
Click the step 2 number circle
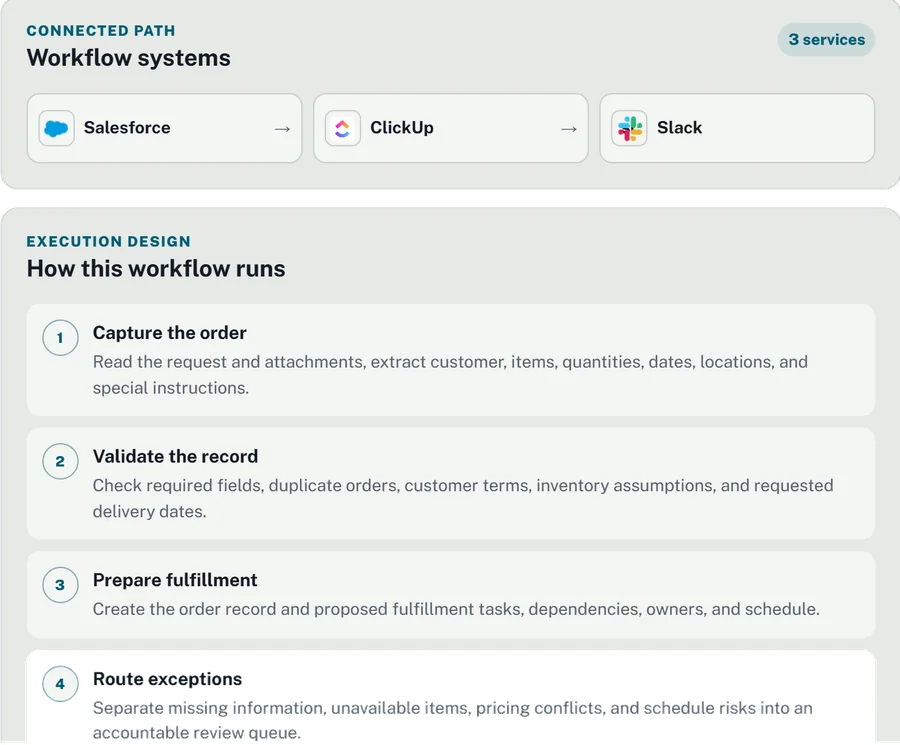60,461
